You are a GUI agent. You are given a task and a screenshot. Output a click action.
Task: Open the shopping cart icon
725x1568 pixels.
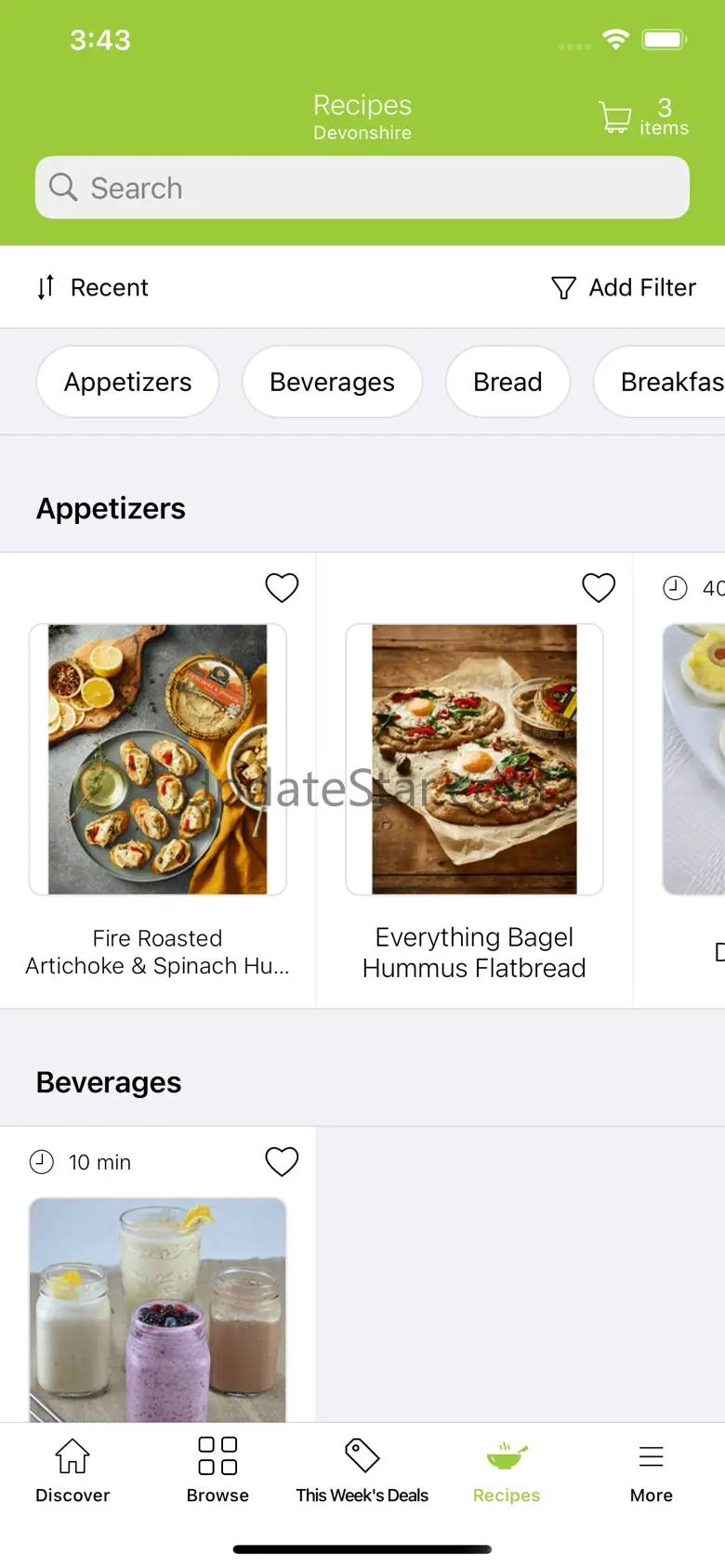click(615, 118)
